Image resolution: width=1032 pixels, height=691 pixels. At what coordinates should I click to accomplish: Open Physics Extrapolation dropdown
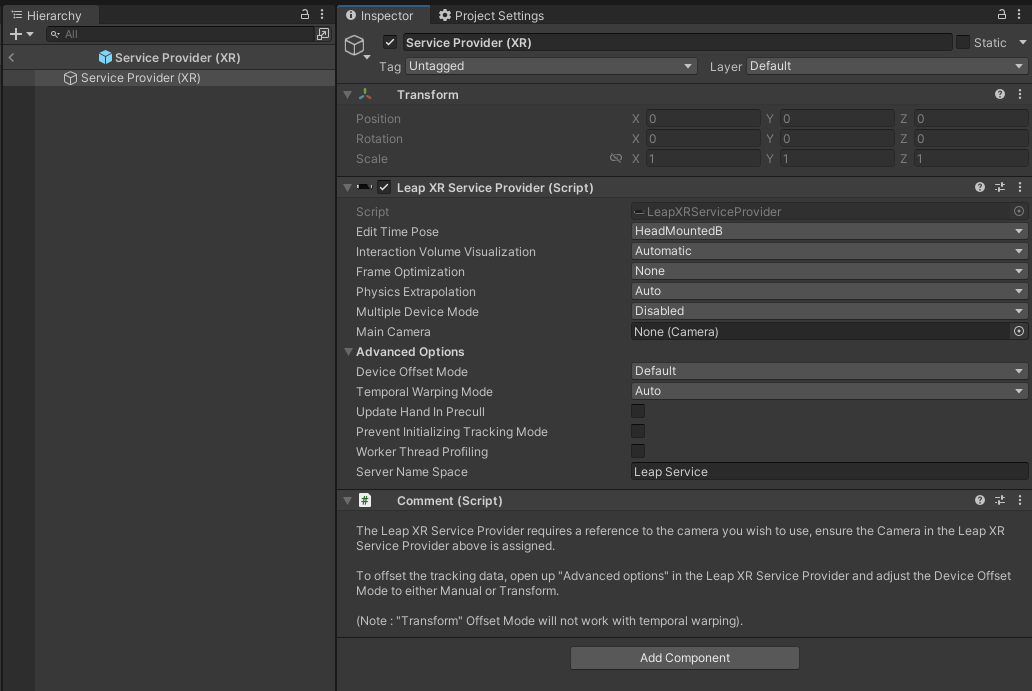(x=829, y=291)
